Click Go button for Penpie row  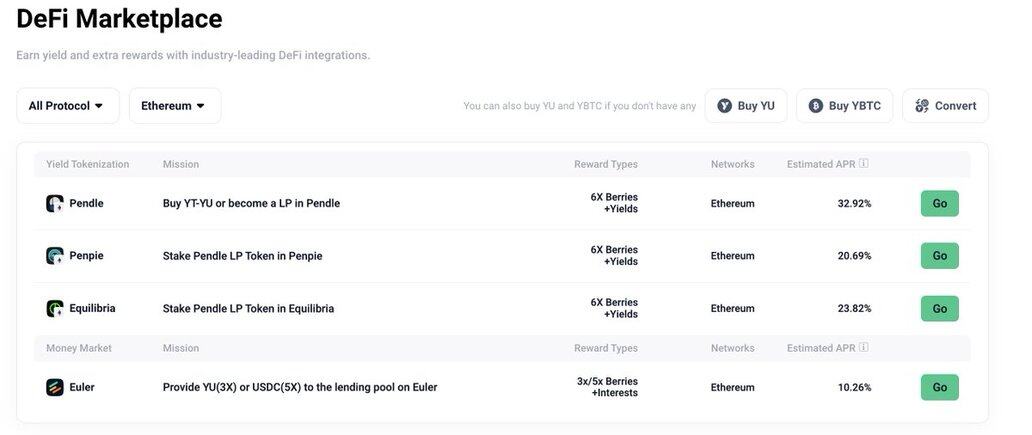pos(939,256)
